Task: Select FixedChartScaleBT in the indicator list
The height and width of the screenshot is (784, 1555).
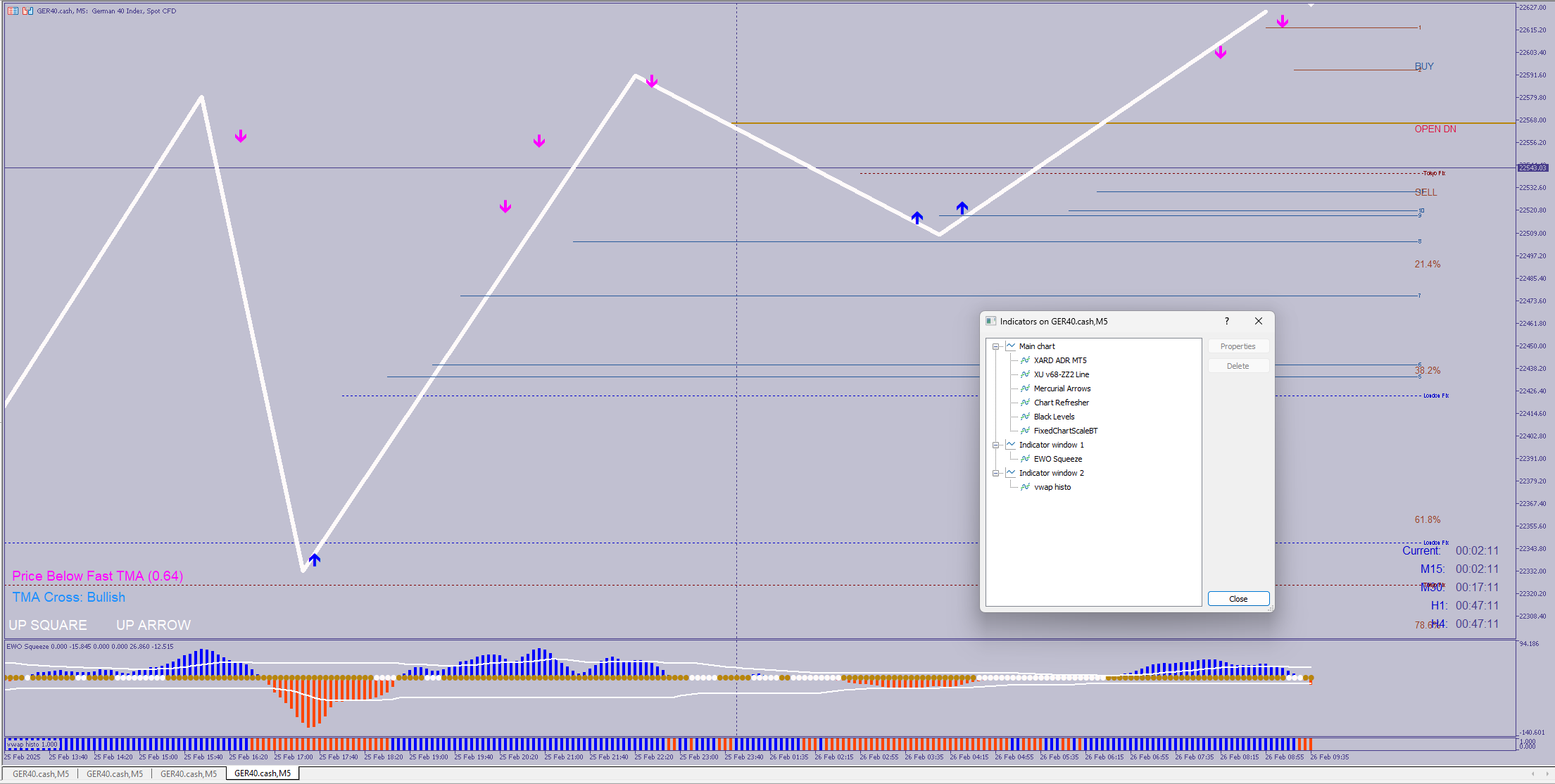Action: 1065,431
